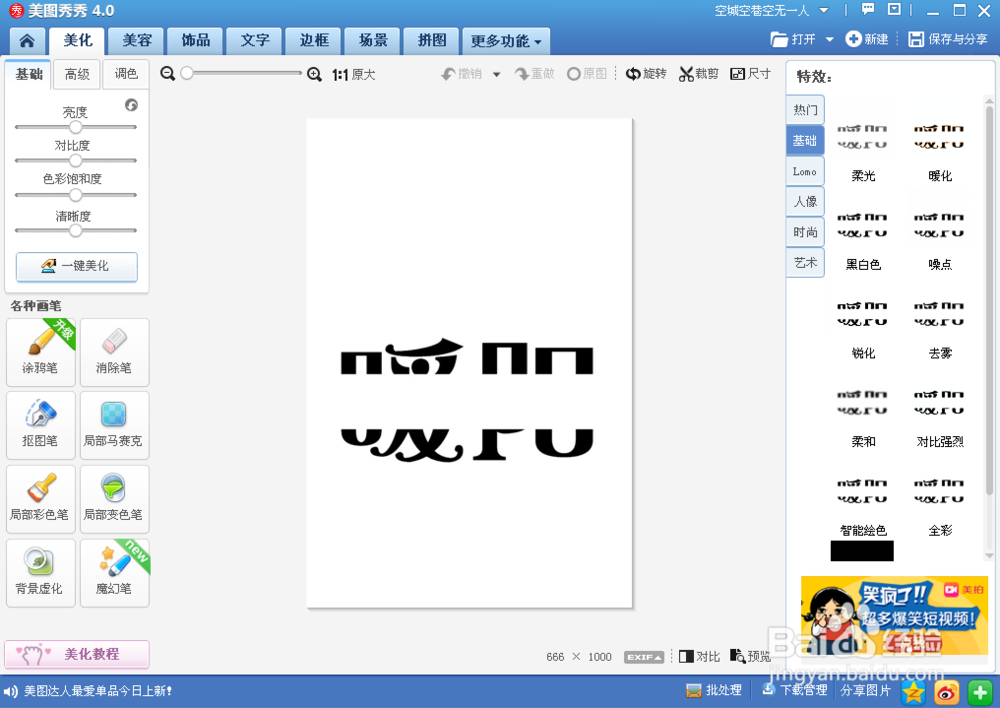Switch to the 调色 color toning tab

126,75
